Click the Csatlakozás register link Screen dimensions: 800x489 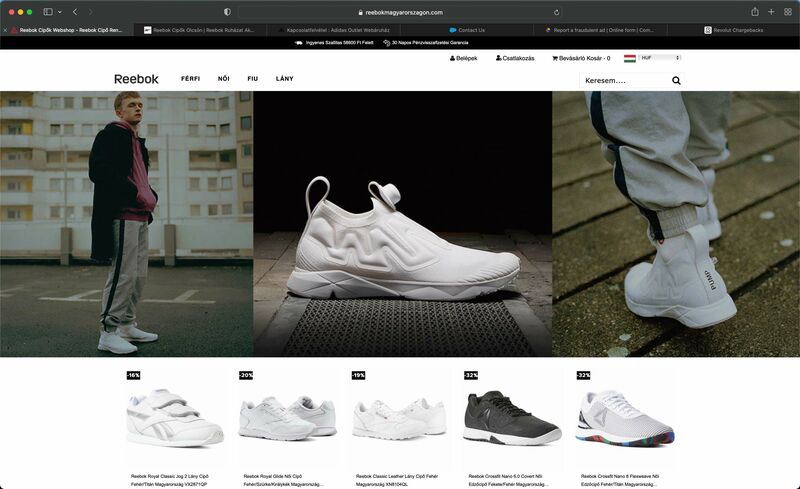pos(515,58)
